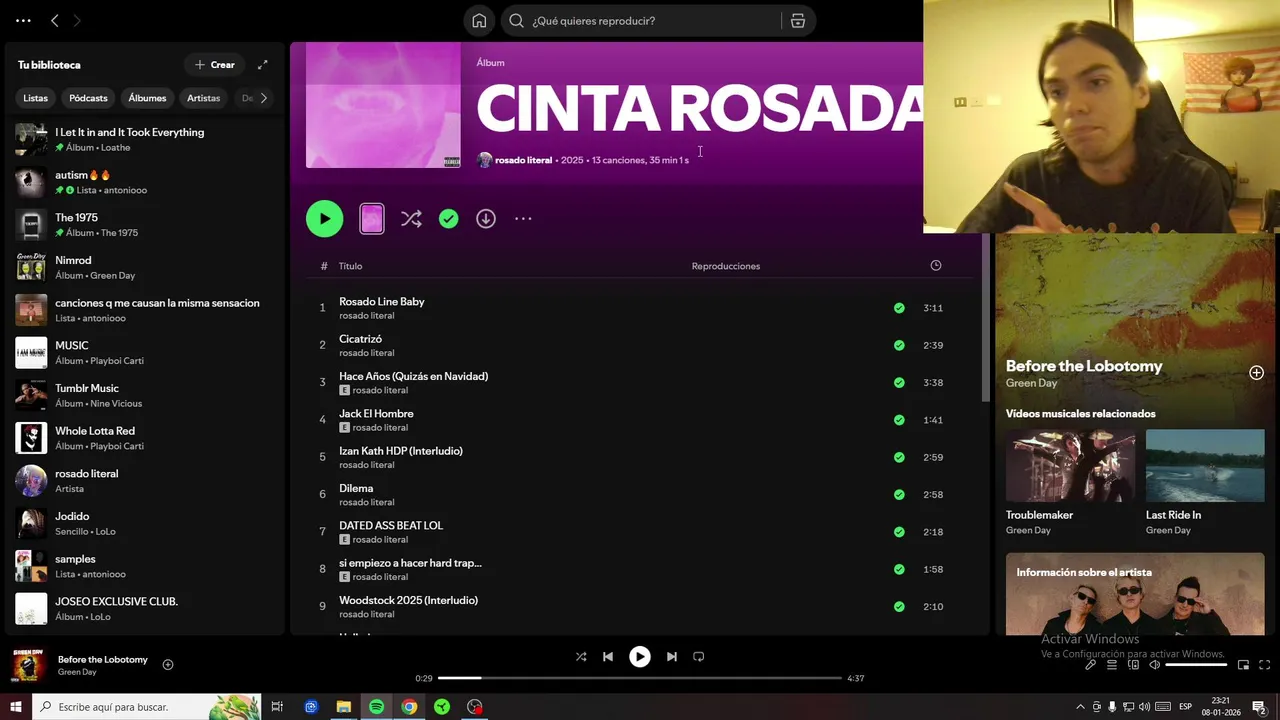Screen dimensions: 1280x720
Task: Open the mini player
Action: tap(1243, 665)
